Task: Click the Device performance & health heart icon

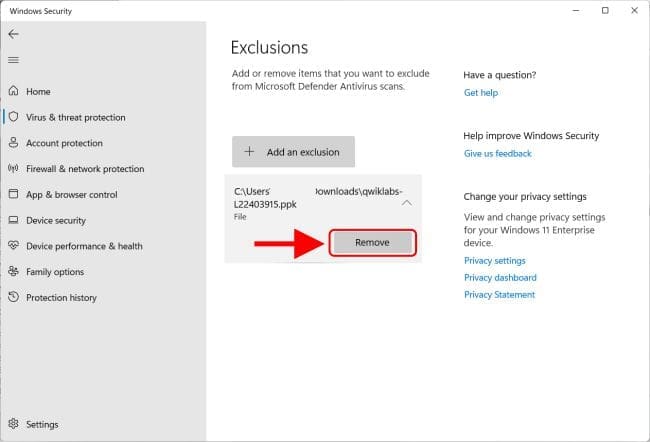Action: (14, 246)
